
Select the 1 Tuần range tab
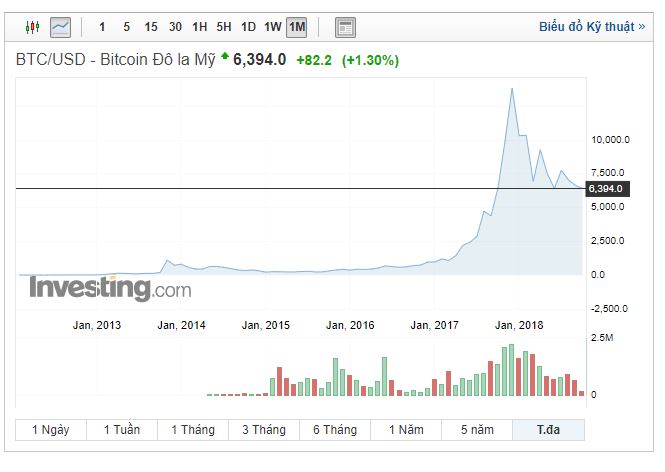click(x=122, y=430)
